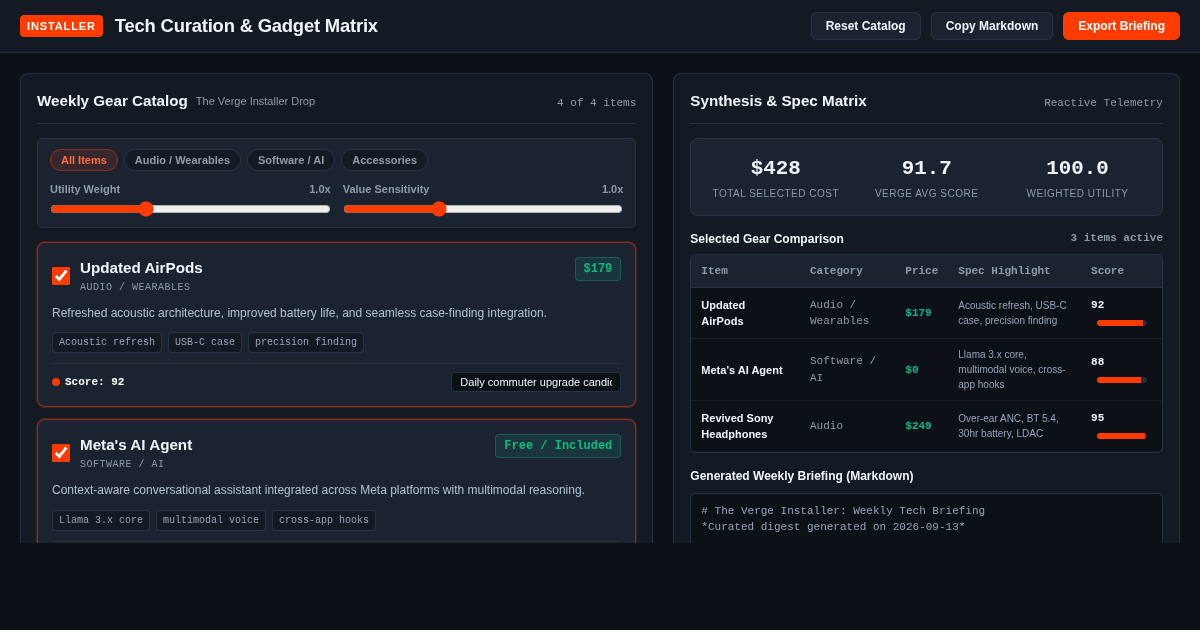
Task: Select the All Items filter tab
Action: coord(84,160)
